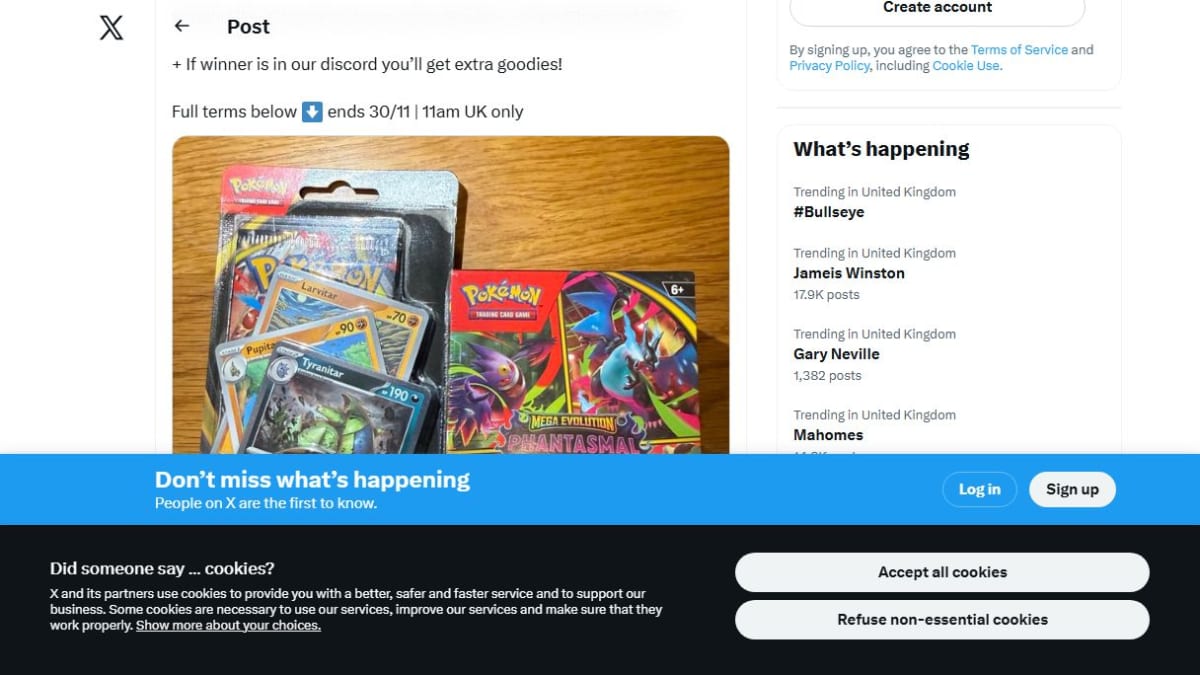This screenshot has height=675, width=1200.
Task: Click the X logo icon
Action: pyautogui.click(x=111, y=27)
